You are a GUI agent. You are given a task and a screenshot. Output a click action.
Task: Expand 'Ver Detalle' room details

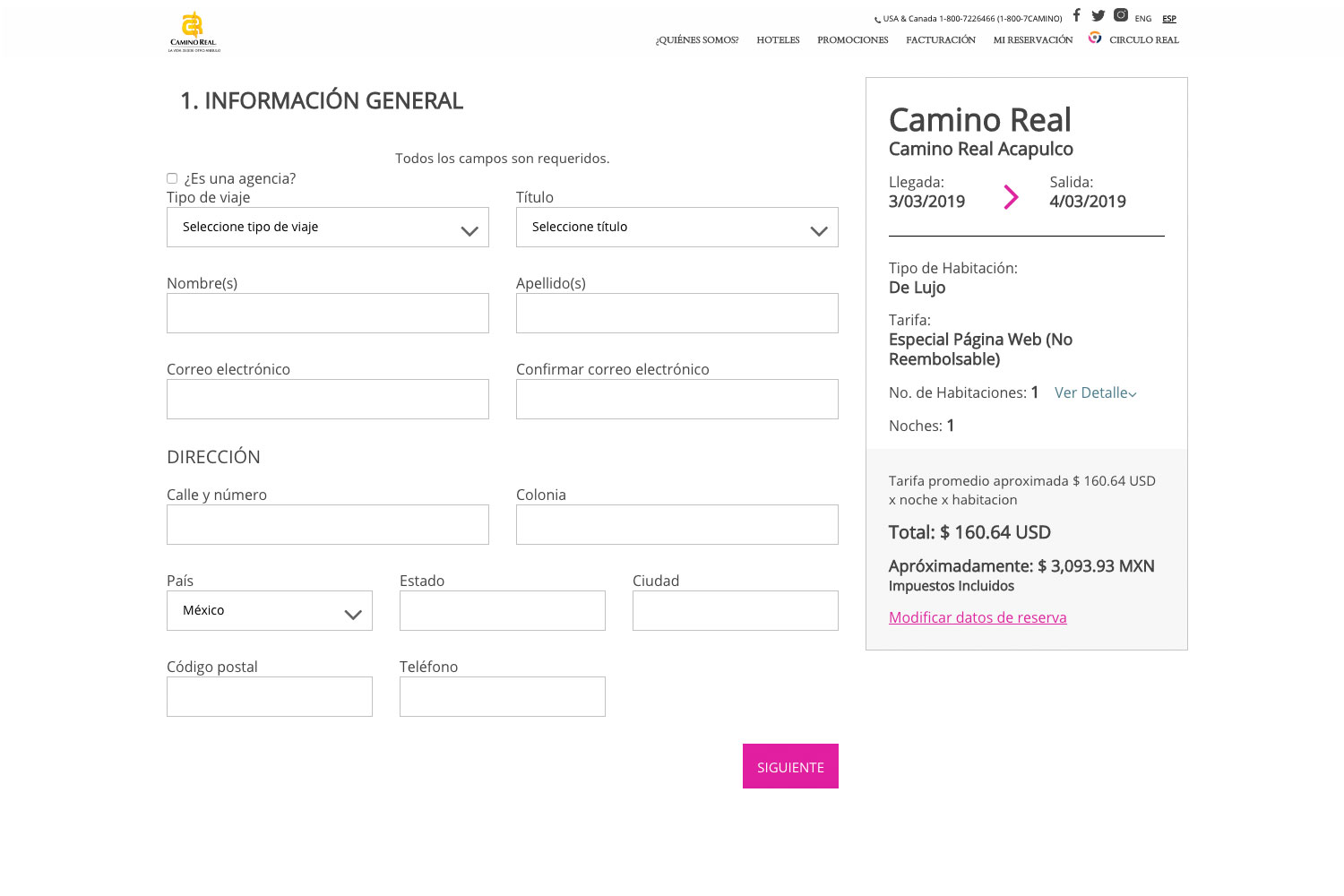click(1095, 393)
